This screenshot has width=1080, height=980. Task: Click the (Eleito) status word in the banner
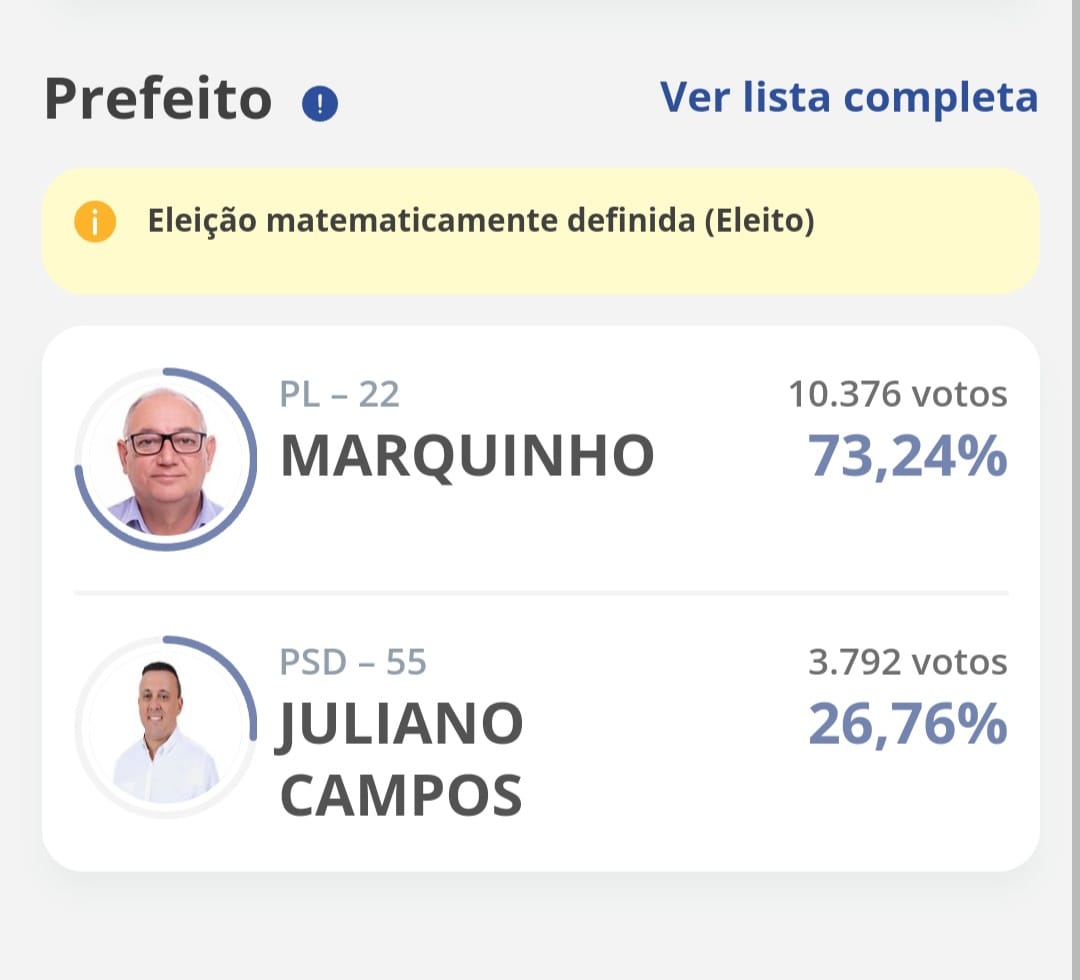click(759, 222)
